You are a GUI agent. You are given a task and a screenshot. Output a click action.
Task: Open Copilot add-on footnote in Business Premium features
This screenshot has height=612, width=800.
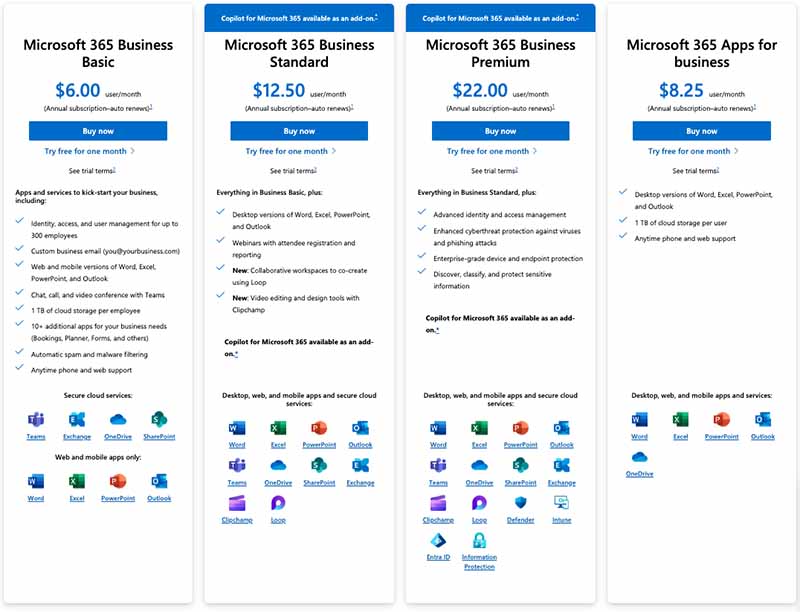point(437,330)
